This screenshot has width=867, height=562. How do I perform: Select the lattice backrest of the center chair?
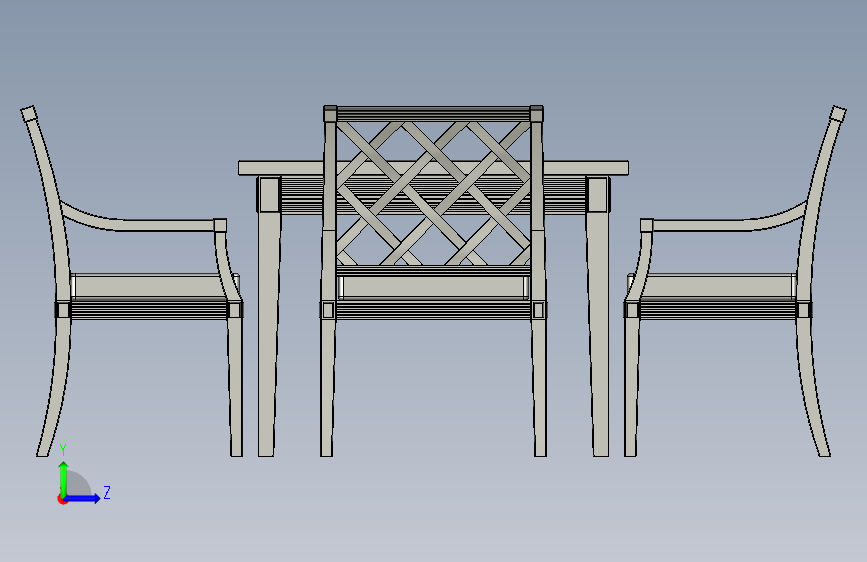433,192
